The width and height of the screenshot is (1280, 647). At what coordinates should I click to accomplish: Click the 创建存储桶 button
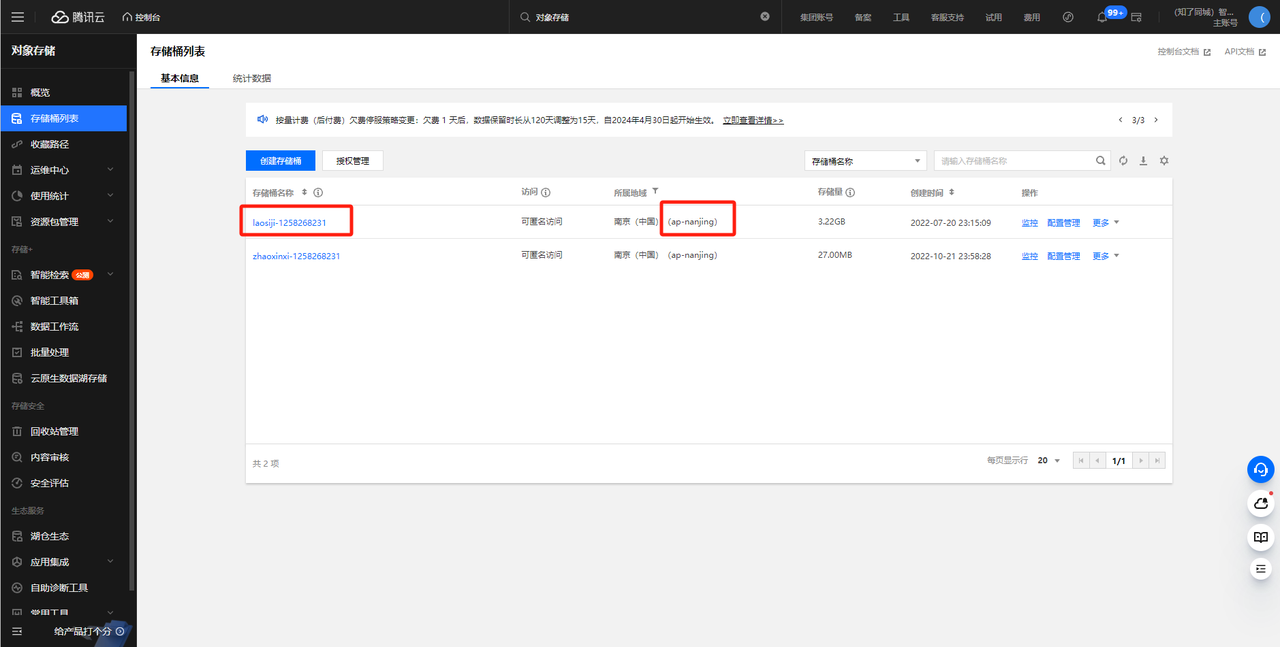(280, 160)
